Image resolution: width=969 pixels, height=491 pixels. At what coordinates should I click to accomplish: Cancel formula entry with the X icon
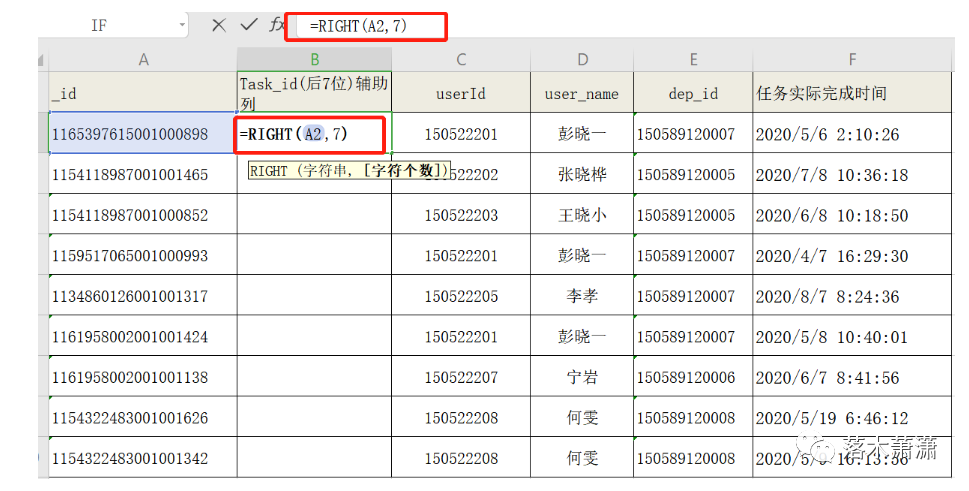coord(218,25)
